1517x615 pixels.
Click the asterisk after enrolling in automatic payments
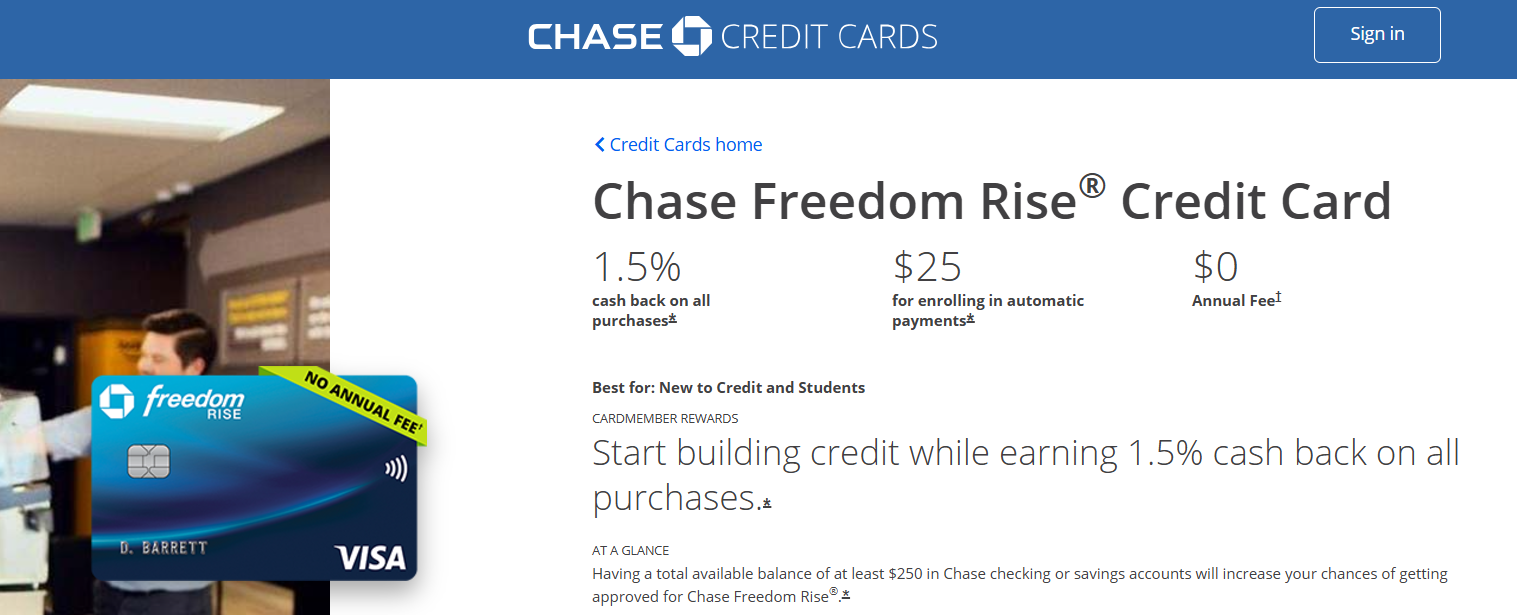[972, 320]
